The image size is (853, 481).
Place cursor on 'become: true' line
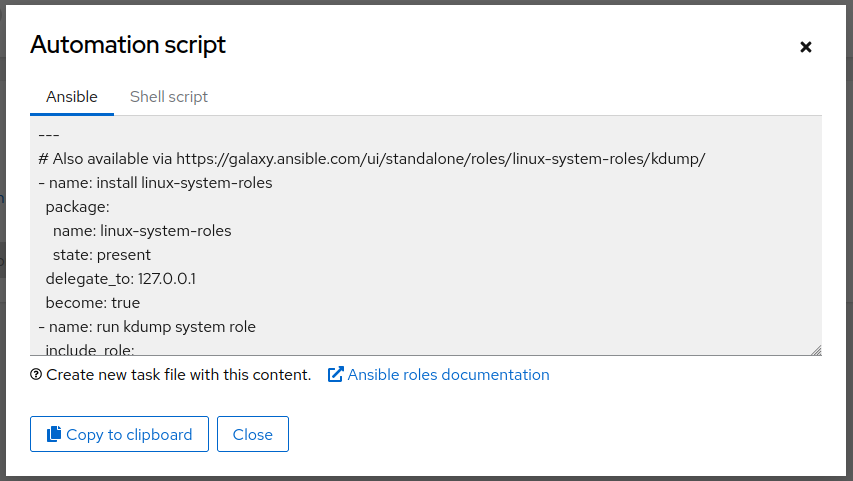(x=92, y=303)
